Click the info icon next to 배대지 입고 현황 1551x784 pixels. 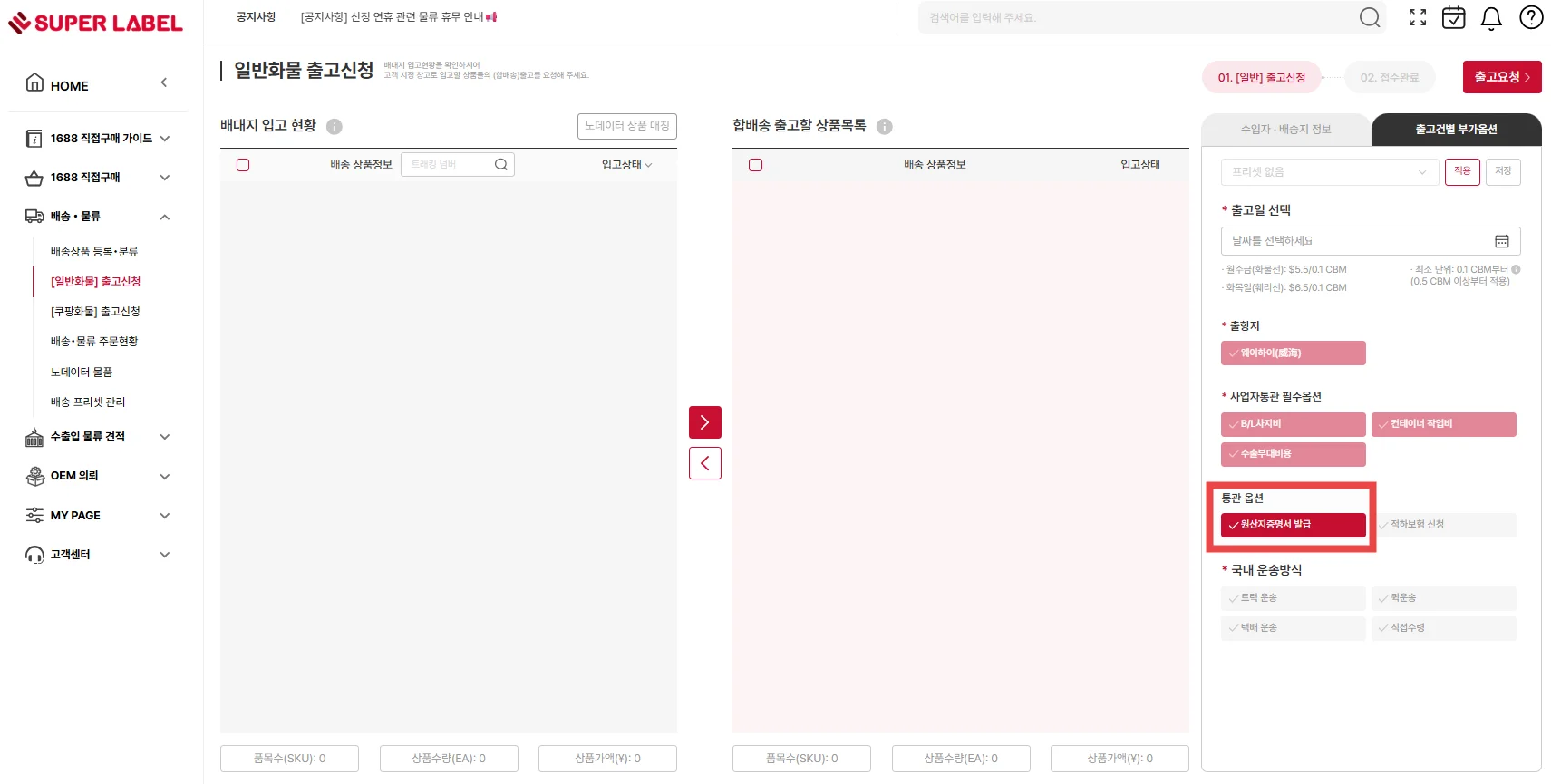coord(334,127)
